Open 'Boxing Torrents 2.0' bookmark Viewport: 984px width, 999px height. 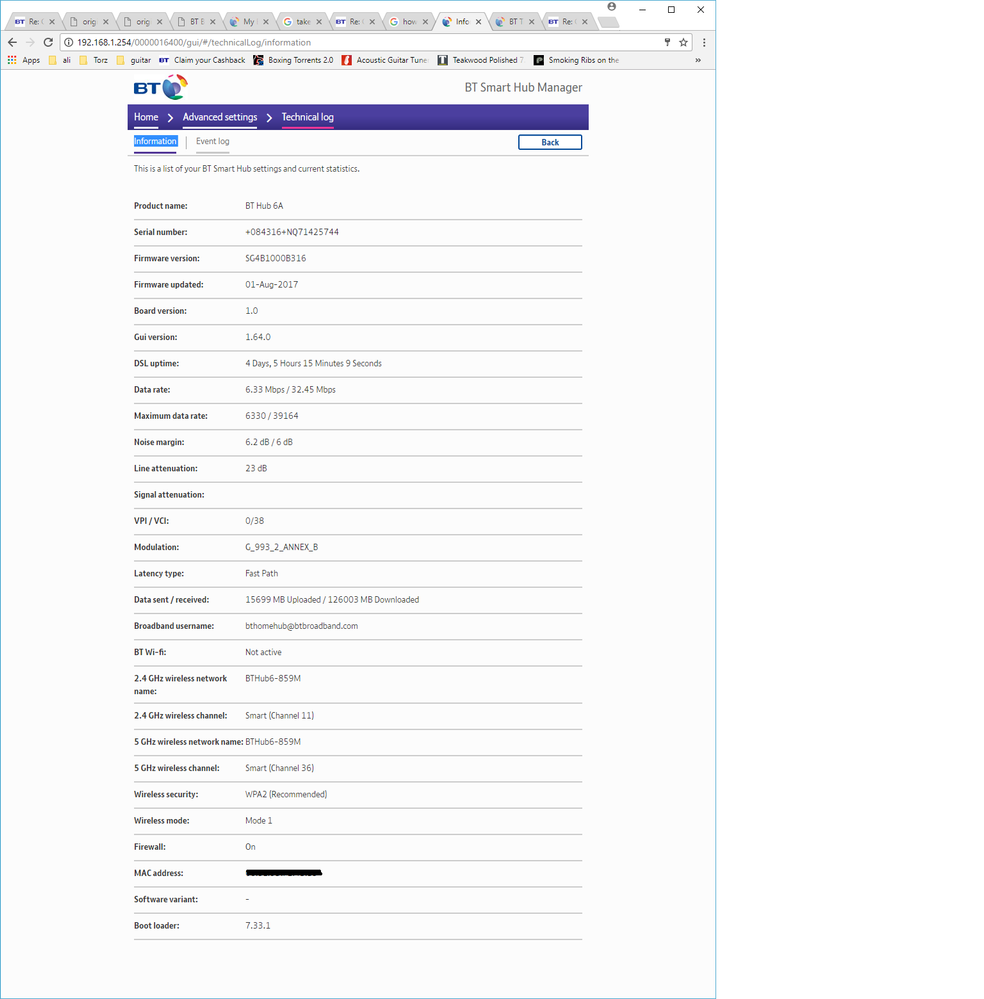pyautogui.click(x=293, y=60)
